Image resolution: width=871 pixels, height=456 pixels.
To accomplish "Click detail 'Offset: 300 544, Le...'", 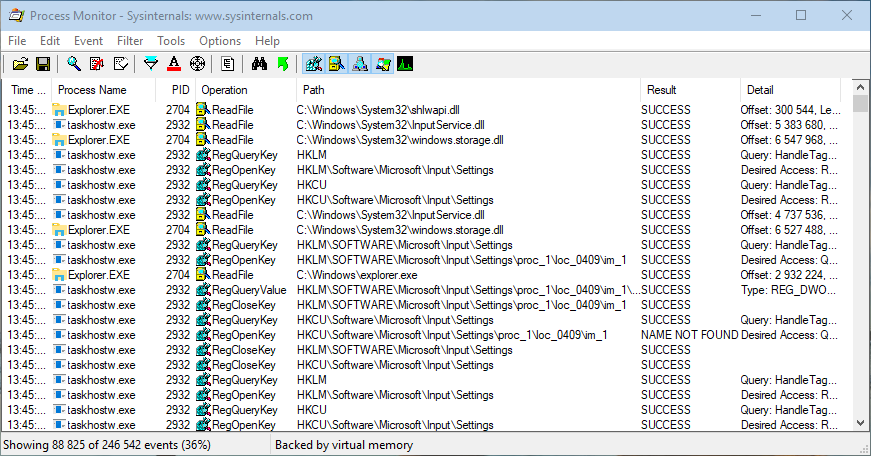I will [x=790, y=110].
